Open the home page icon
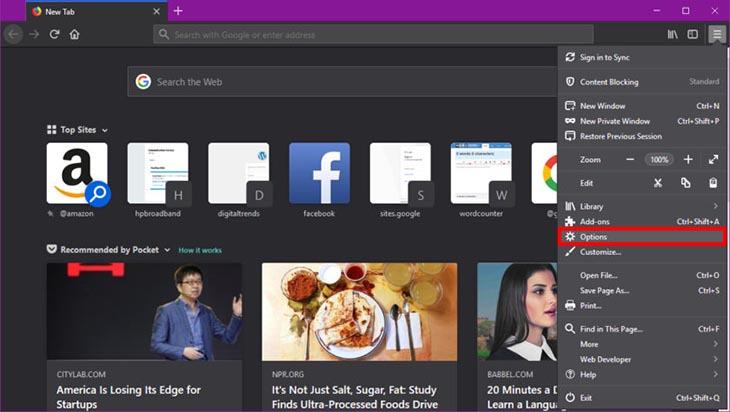 coord(74,34)
